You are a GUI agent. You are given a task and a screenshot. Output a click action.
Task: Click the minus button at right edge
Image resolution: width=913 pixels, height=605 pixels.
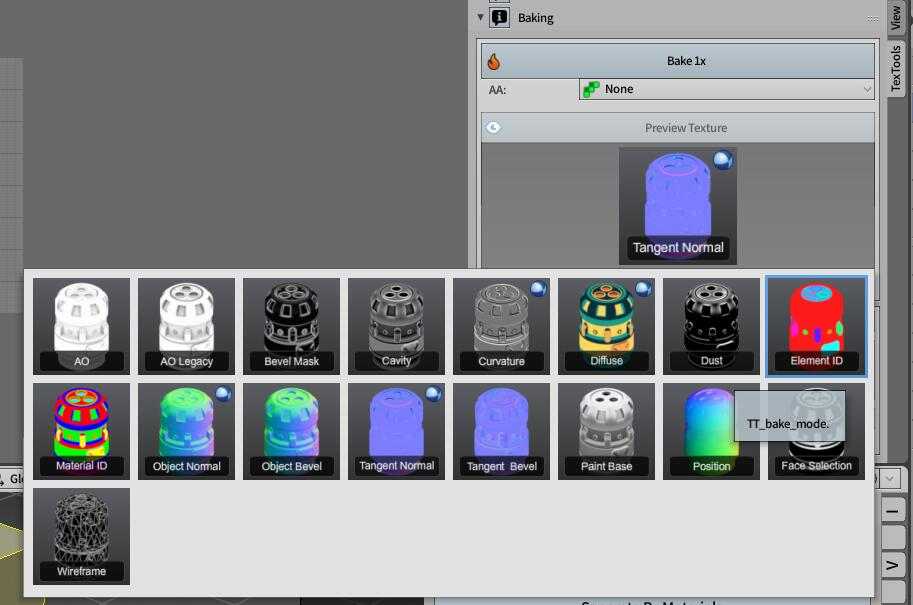[x=892, y=511]
